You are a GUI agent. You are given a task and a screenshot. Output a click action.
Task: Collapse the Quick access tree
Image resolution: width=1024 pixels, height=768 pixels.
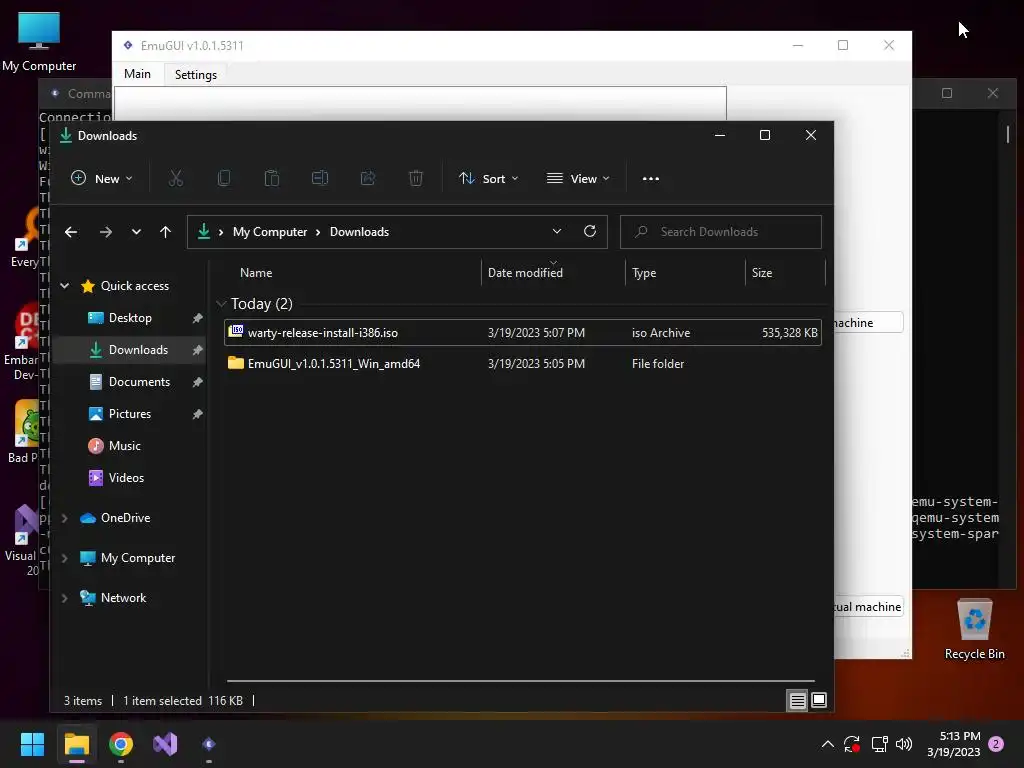[65, 285]
